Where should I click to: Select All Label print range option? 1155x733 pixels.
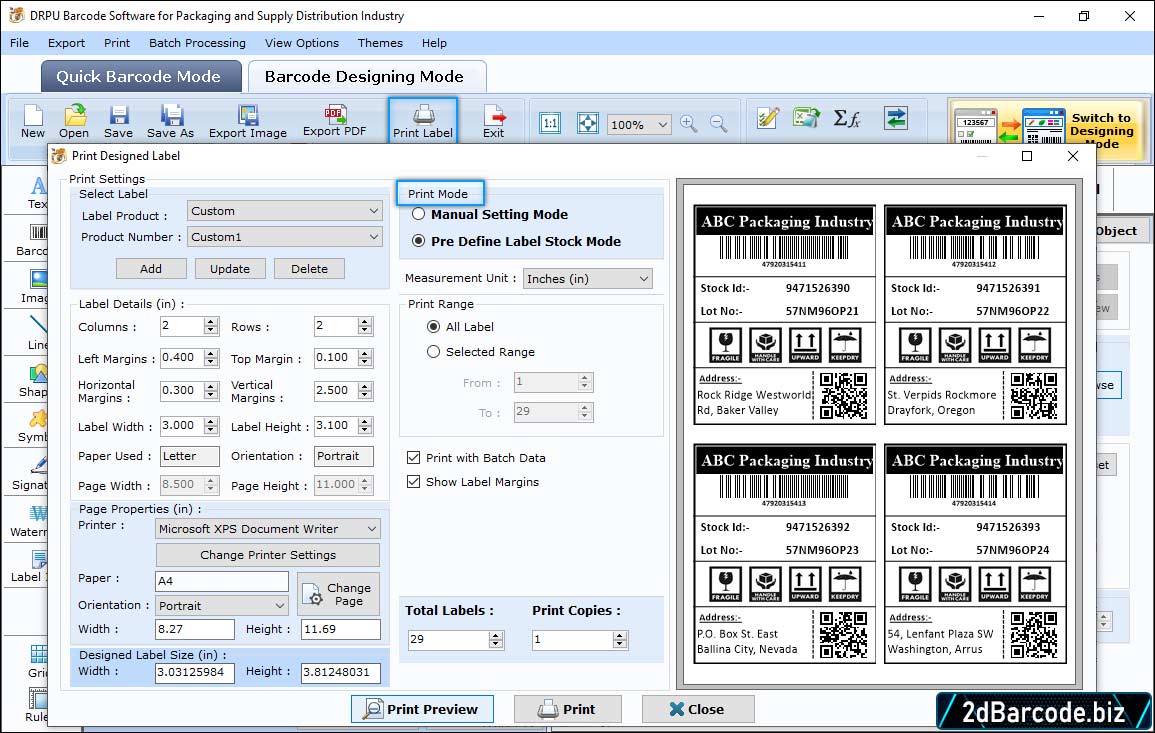pos(433,326)
